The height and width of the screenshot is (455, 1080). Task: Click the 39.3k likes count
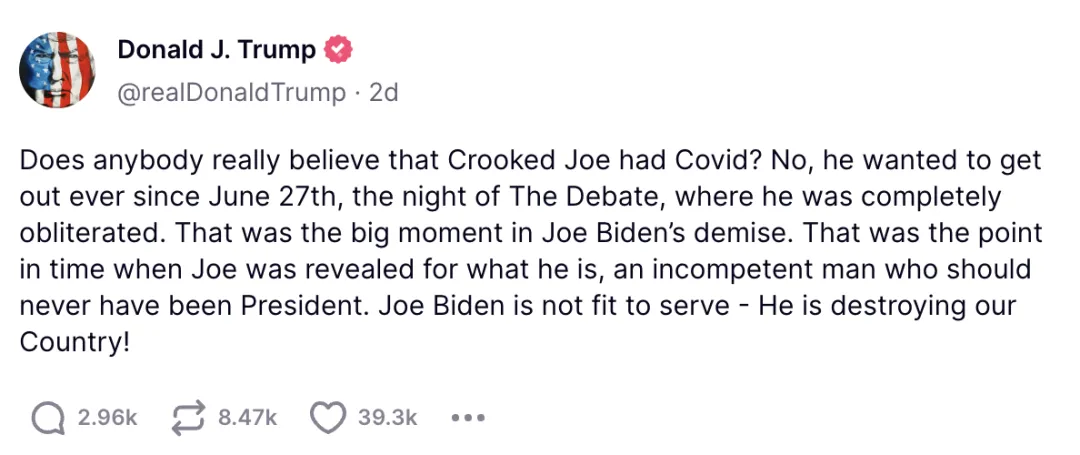pos(388,418)
